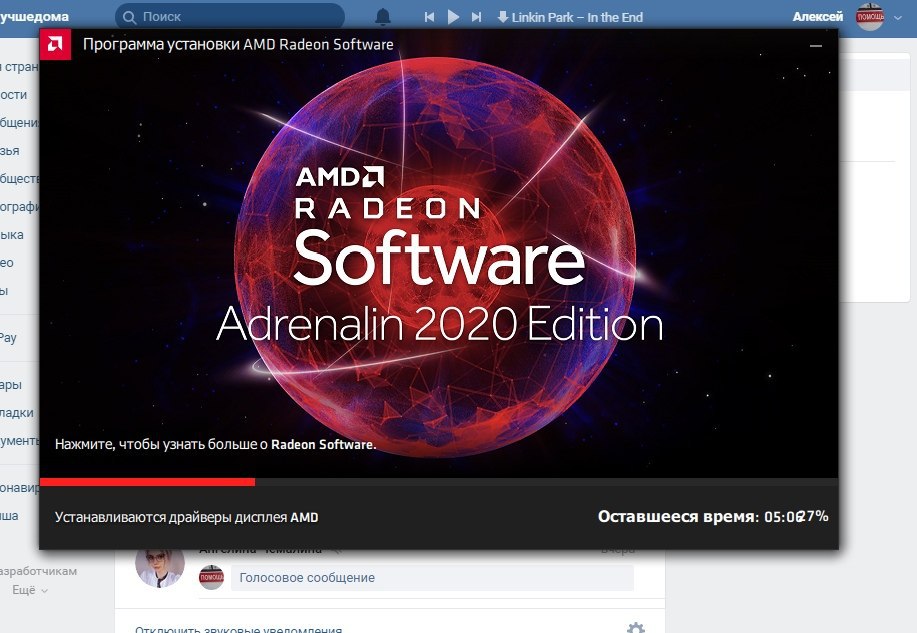Play the Linkin Park track

(453, 17)
